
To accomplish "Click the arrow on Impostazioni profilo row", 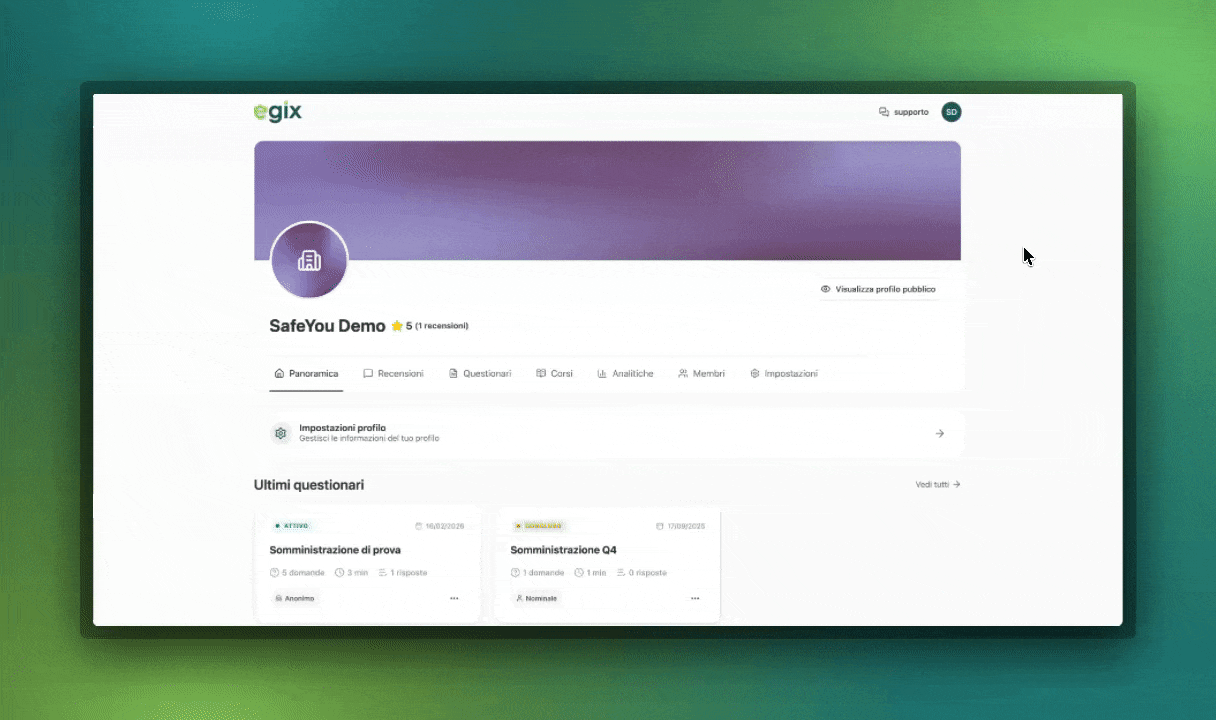I will (x=939, y=434).
